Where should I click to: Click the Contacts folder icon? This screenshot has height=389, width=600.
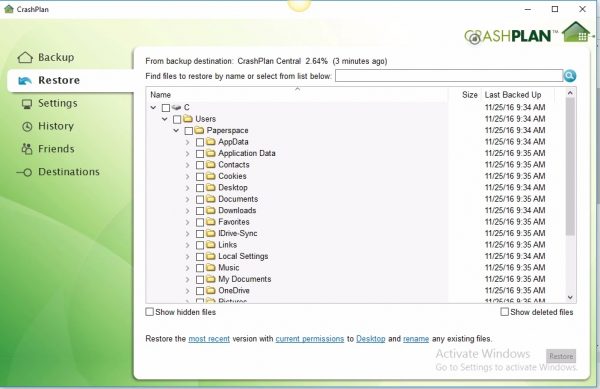[x=210, y=164]
